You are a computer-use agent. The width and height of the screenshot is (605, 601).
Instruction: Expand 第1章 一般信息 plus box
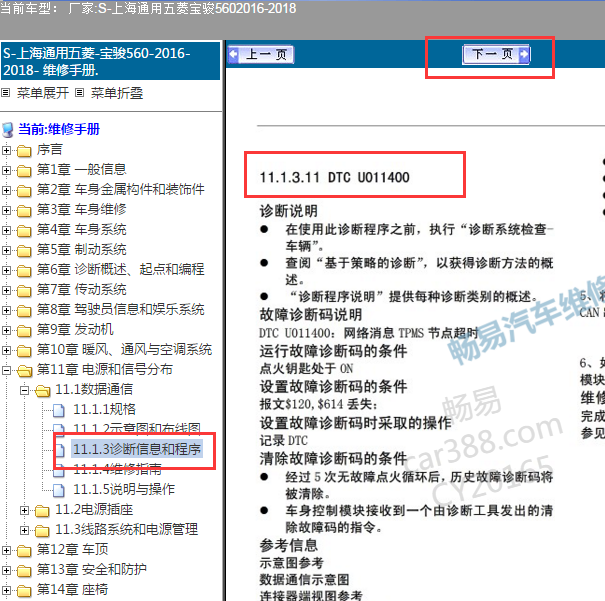point(6,170)
